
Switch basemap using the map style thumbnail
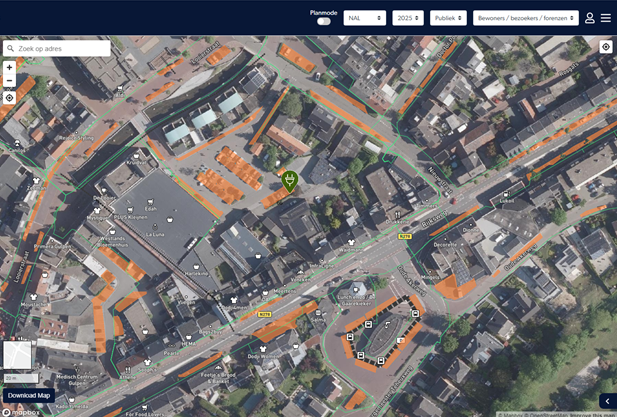coord(17,355)
